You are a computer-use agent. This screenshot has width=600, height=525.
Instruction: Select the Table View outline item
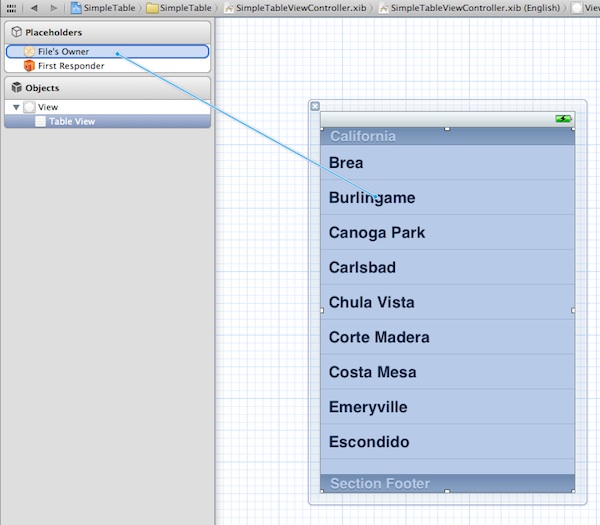(71, 122)
